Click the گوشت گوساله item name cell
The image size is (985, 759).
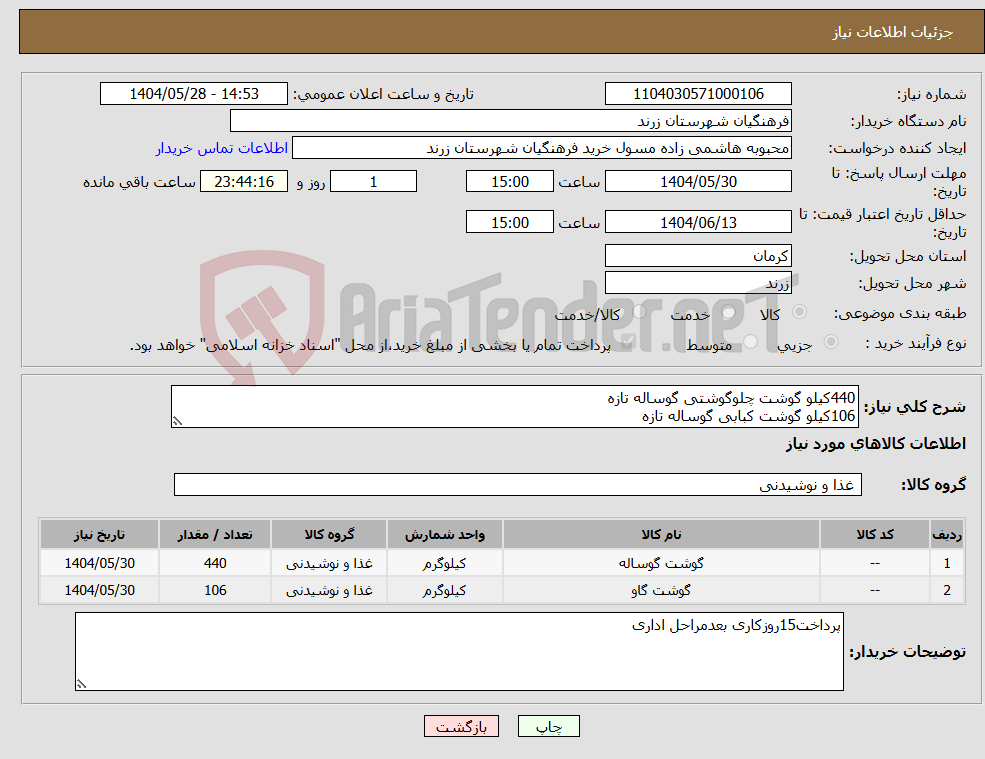coord(661,563)
